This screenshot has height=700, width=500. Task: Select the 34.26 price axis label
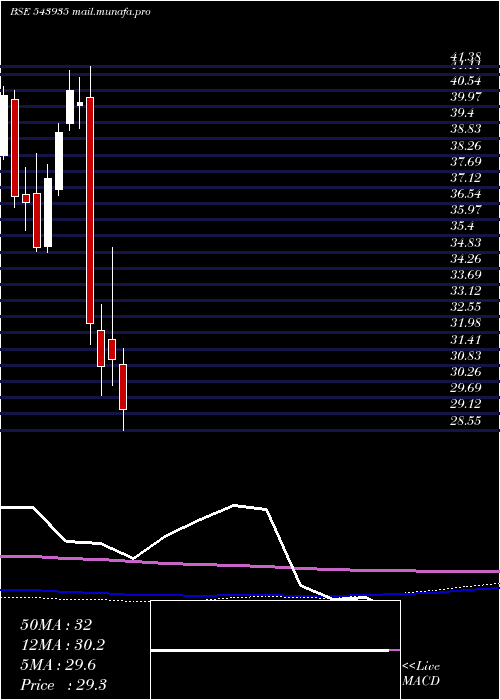point(466,258)
